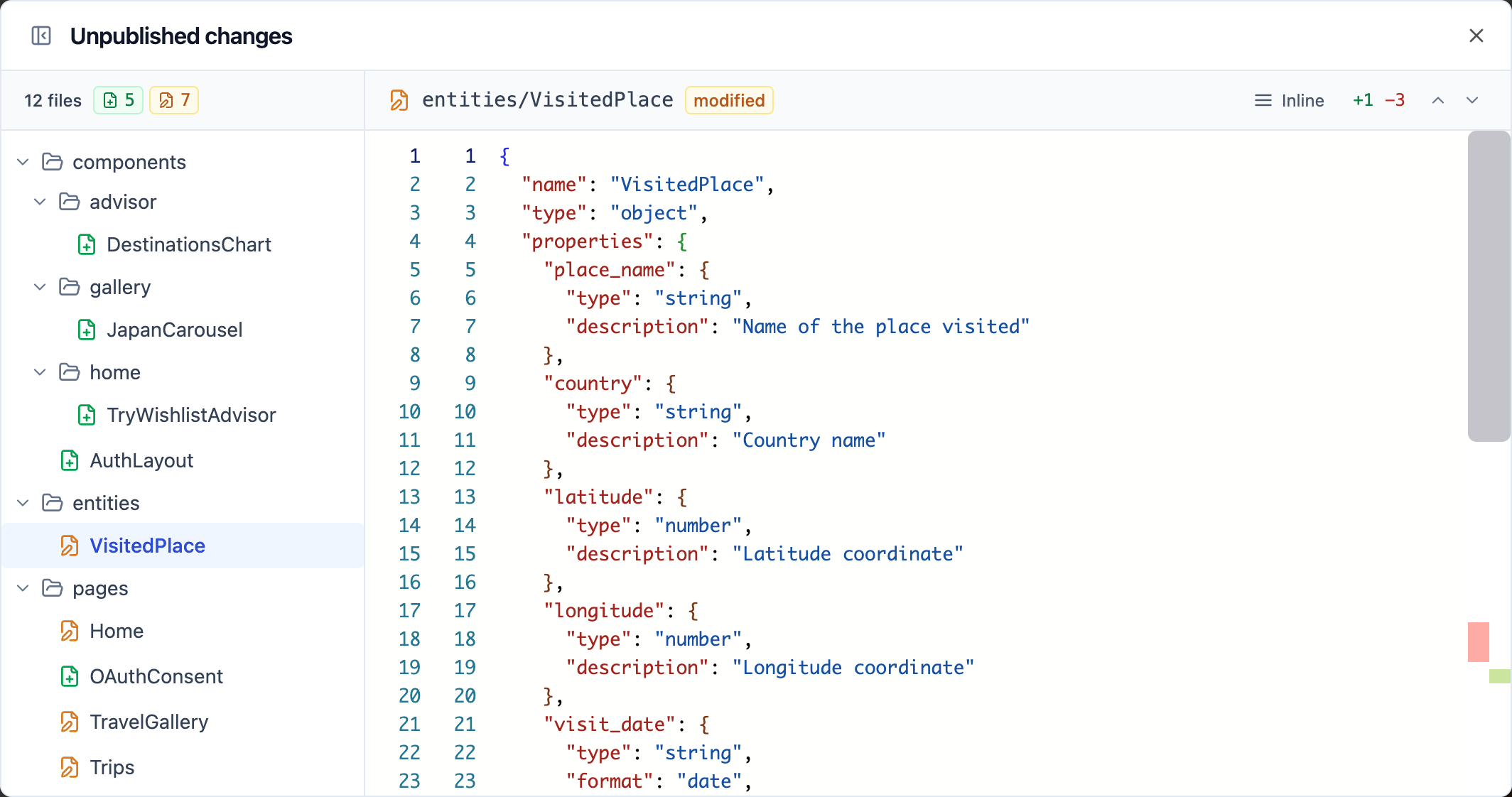Collapse the file sidebar panel icon
Image resolution: width=1512 pixels, height=797 pixels.
pyautogui.click(x=41, y=36)
